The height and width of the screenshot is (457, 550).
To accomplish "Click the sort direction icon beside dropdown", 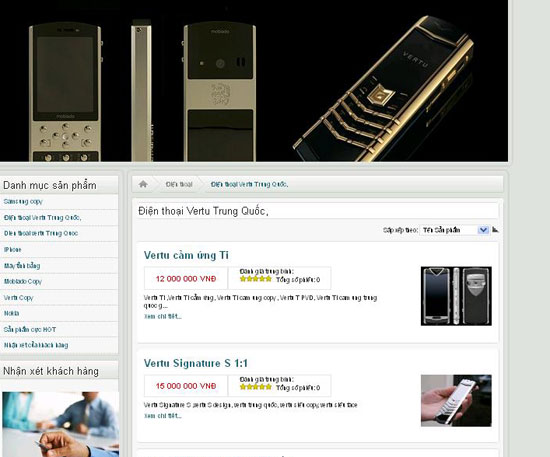I will [495, 230].
